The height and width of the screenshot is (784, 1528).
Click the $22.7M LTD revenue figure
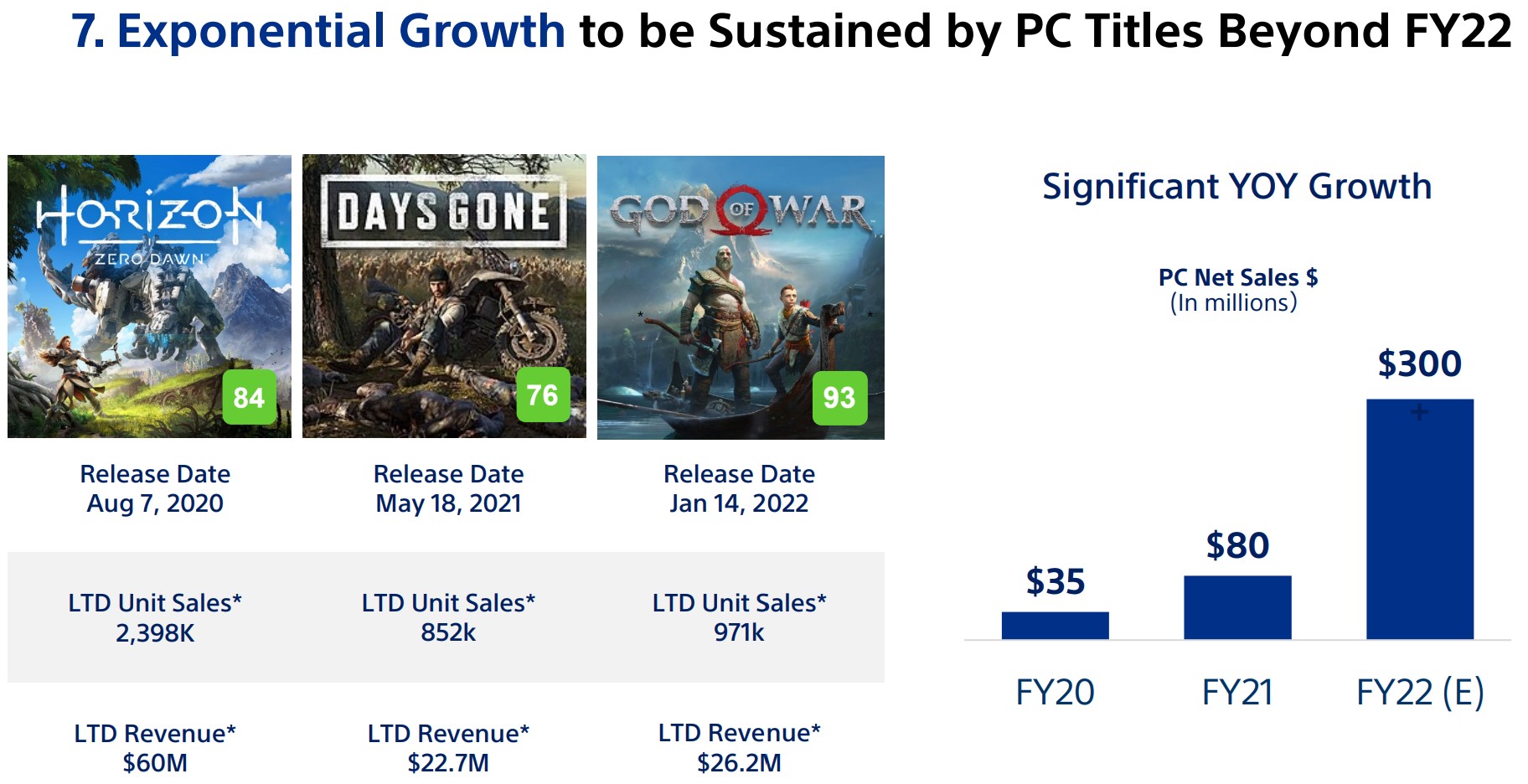tap(448, 763)
